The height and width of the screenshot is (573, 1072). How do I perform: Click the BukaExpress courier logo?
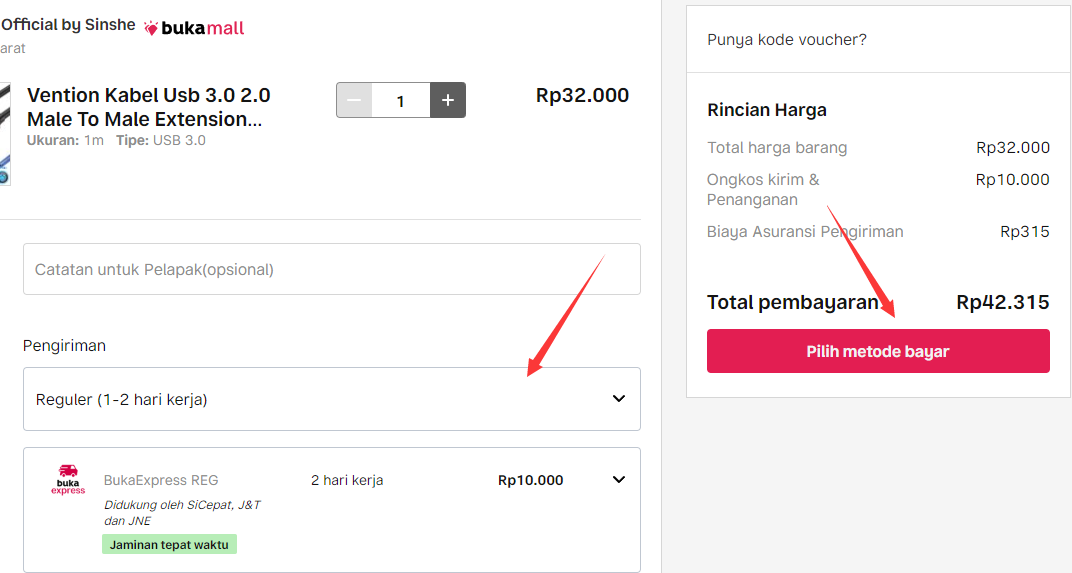tap(68, 480)
